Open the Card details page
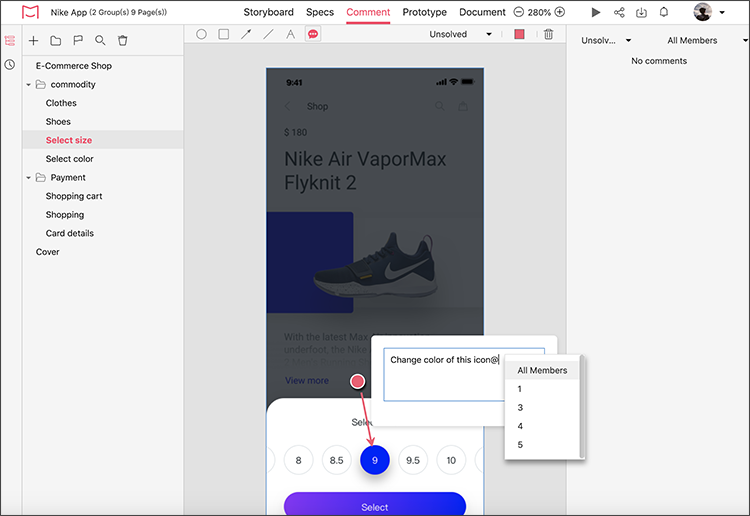Screen dimensions: 750x516 (x=70, y=233)
